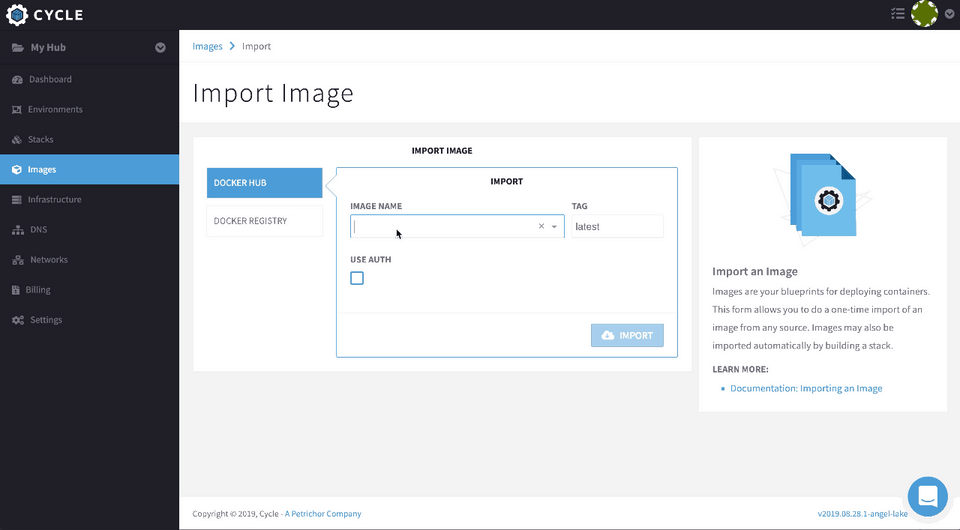Open the chat support bubble

[x=928, y=496]
